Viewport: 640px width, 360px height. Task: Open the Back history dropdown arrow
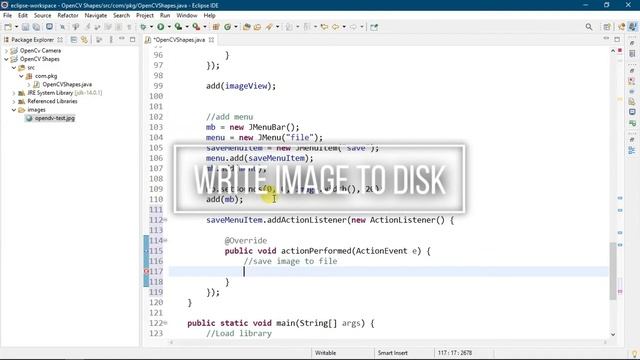(344, 27)
